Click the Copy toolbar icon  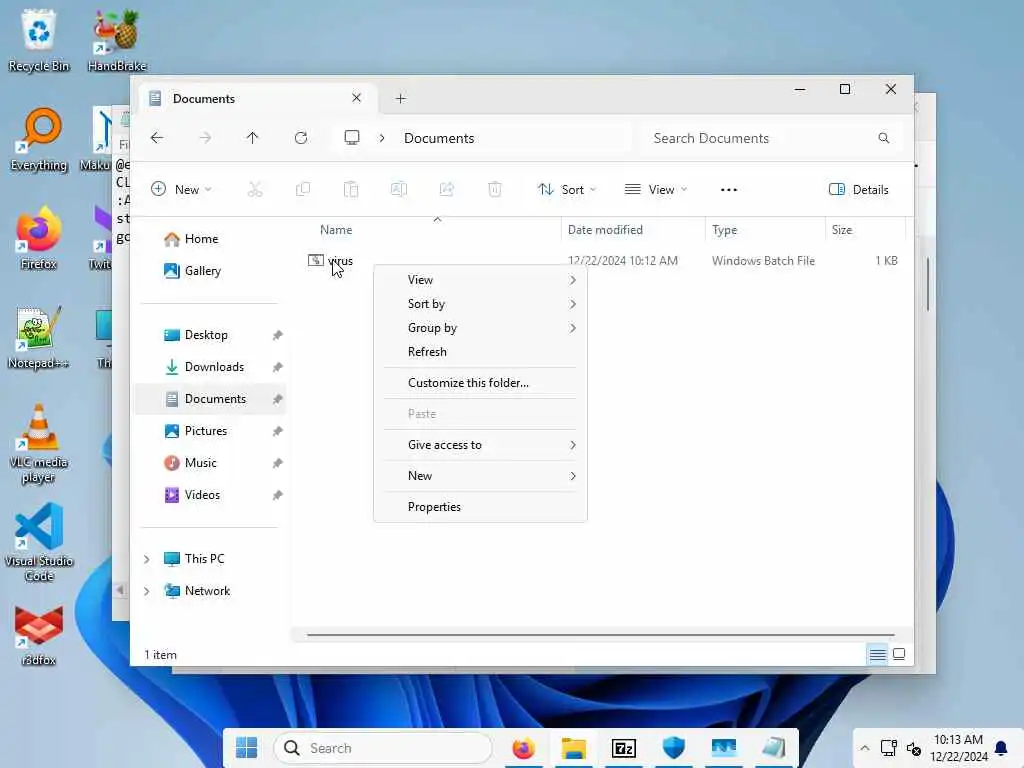[x=303, y=189]
